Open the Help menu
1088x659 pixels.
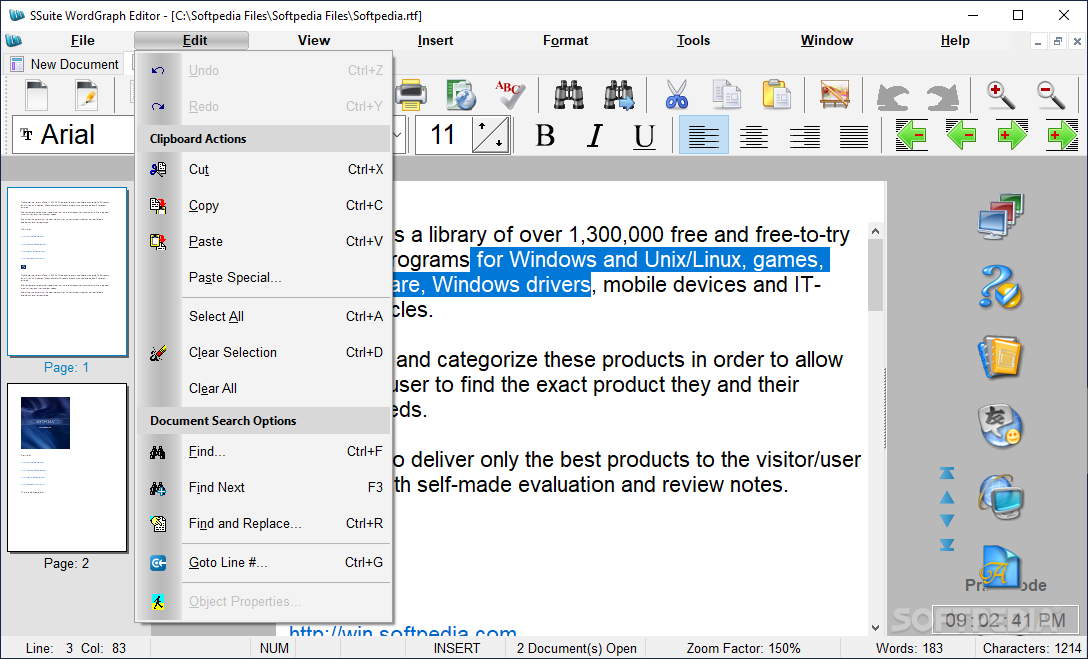click(955, 40)
